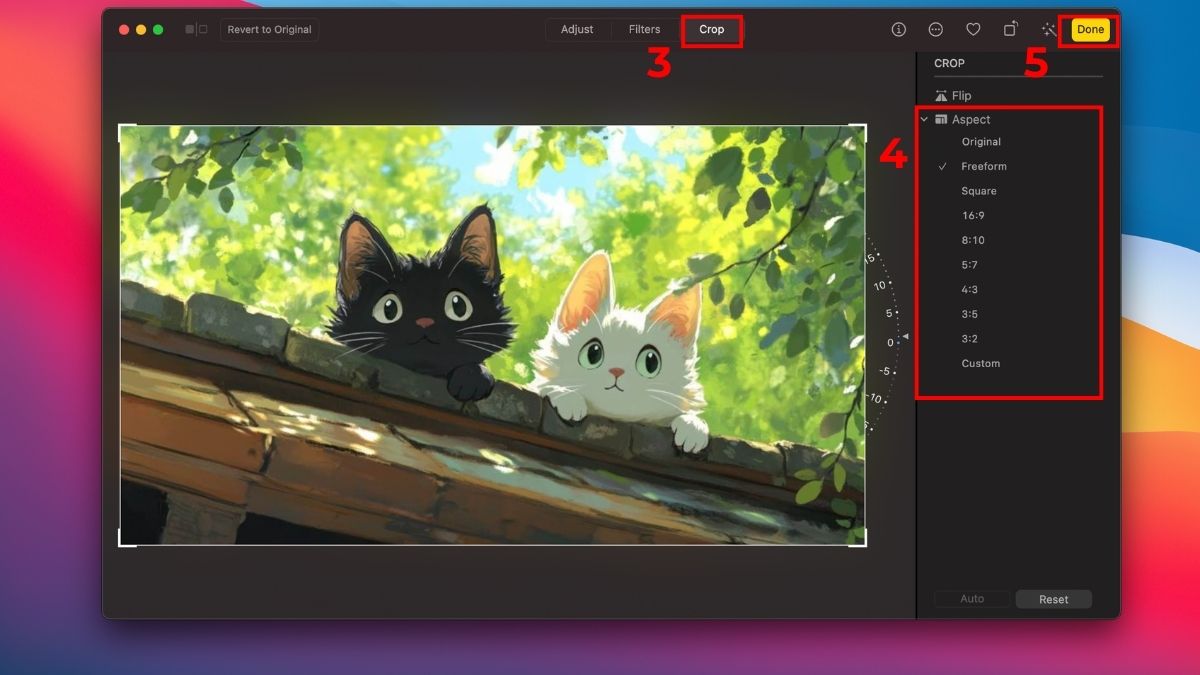Click the Flip label text
Screen dimensions: 1200x675
click(x=961, y=96)
